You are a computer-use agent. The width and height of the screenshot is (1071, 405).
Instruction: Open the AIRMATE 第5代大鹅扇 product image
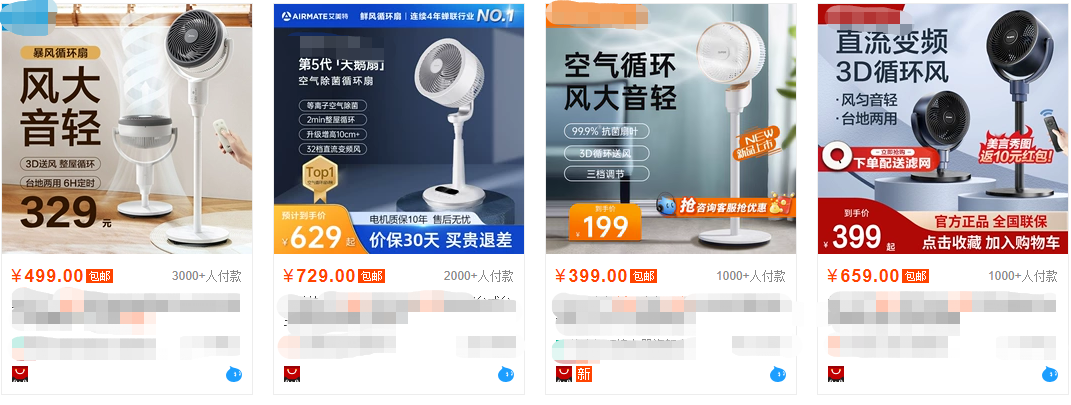(x=399, y=128)
